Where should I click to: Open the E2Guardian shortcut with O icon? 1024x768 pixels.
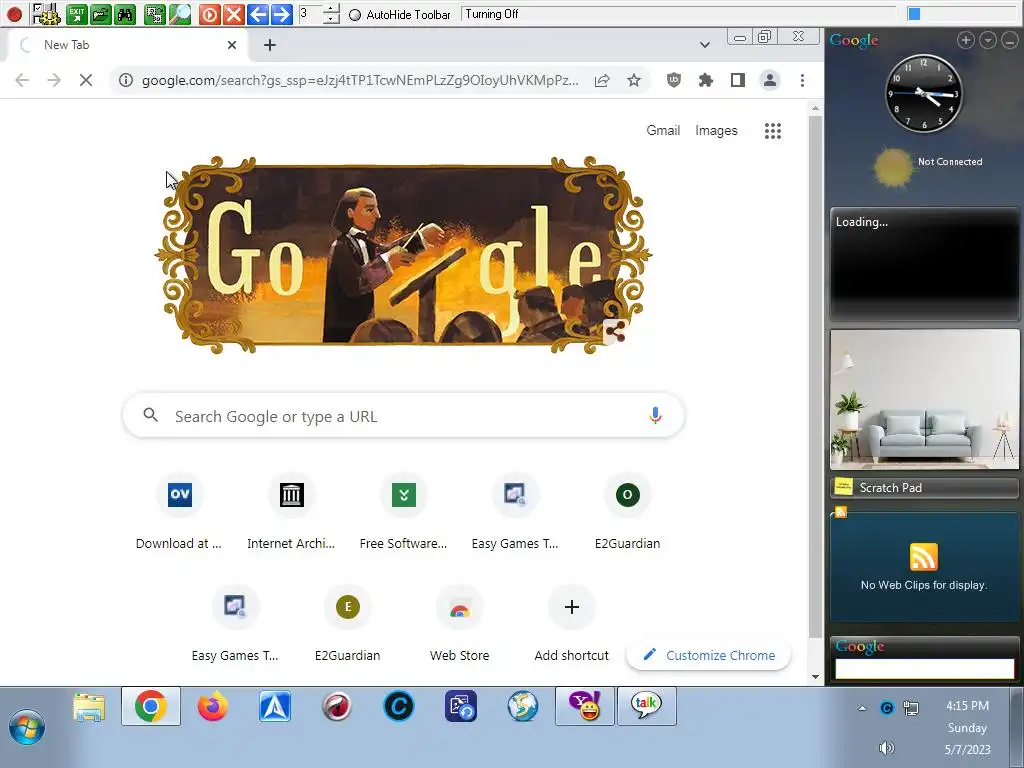pyautogui.click(x=628, y=514)
